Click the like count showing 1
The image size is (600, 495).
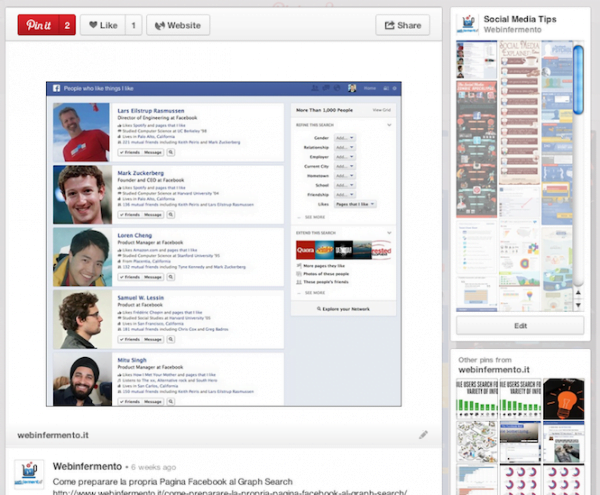point(133,25)
